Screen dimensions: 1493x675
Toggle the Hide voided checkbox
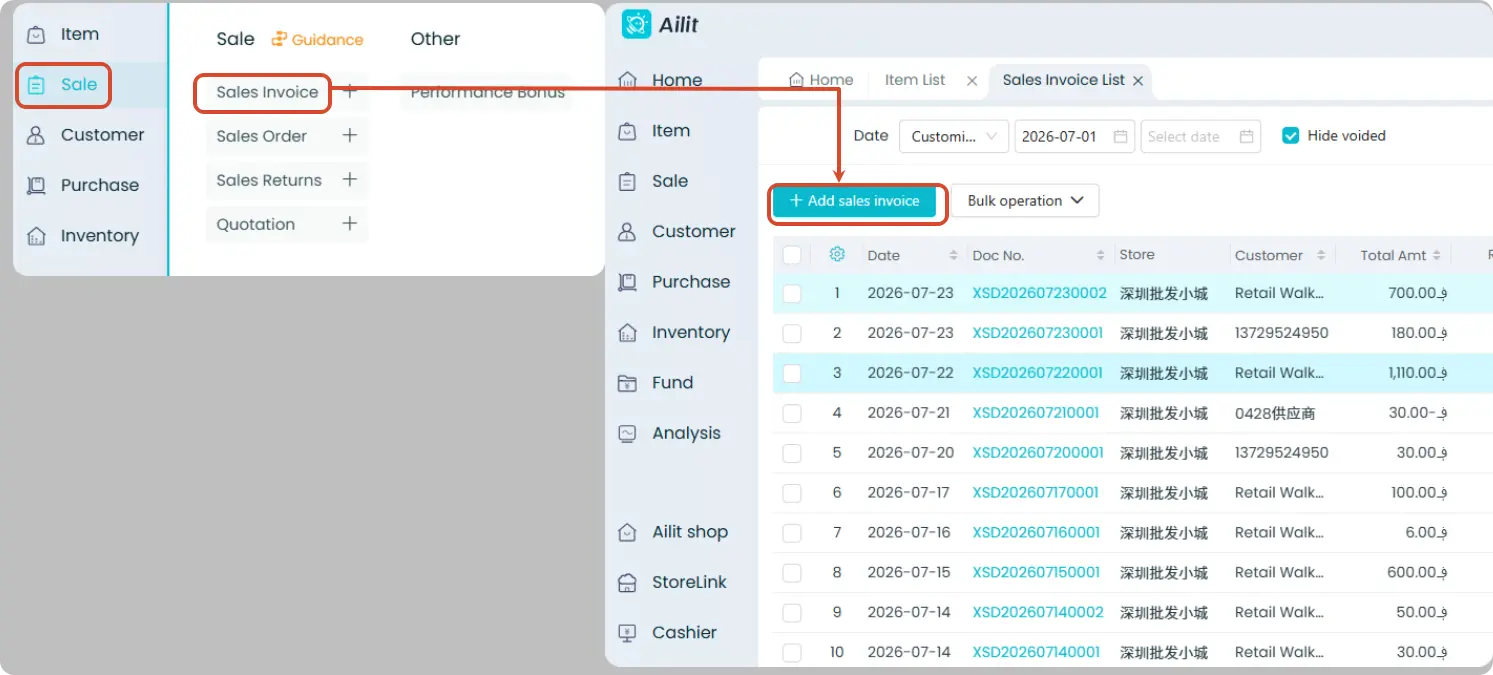1290,135
